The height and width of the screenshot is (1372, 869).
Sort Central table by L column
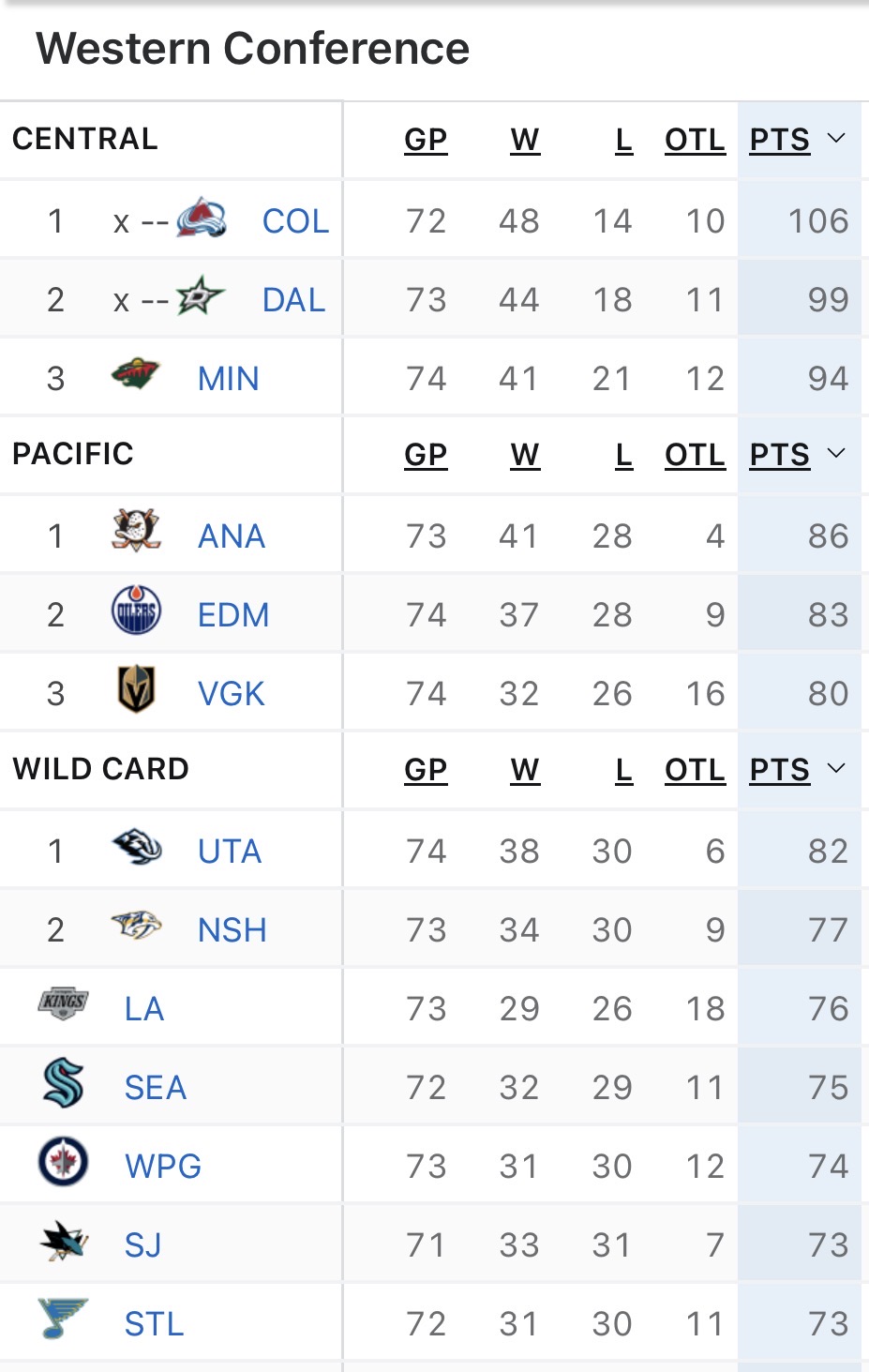click(x=623, y=140)
